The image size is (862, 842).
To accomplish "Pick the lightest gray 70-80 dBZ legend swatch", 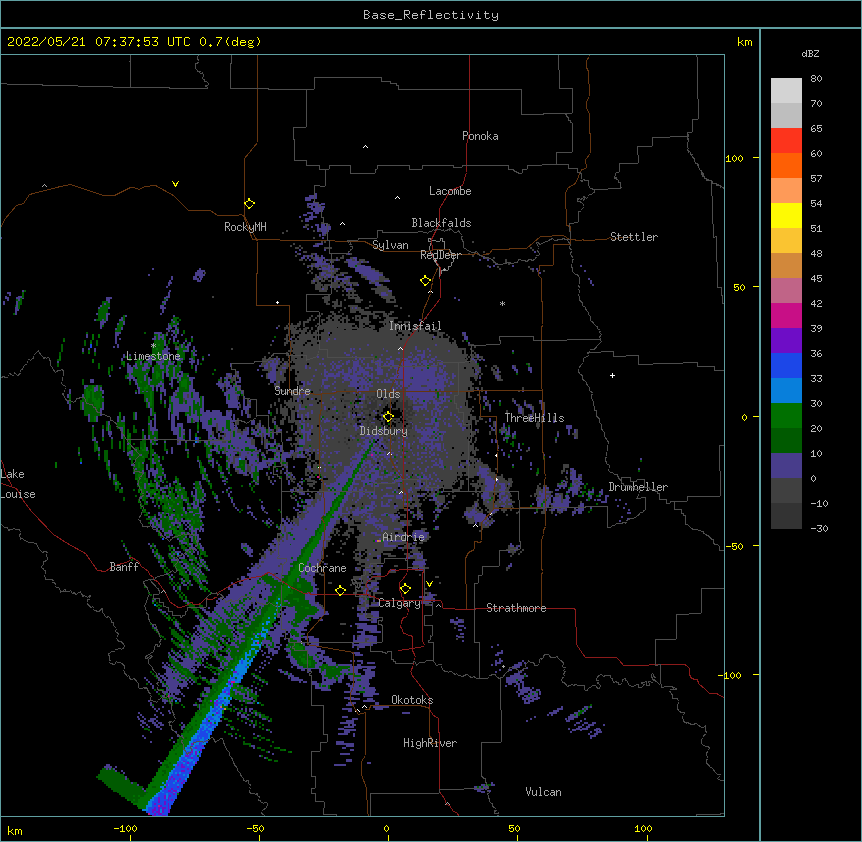I will point(786,91).
